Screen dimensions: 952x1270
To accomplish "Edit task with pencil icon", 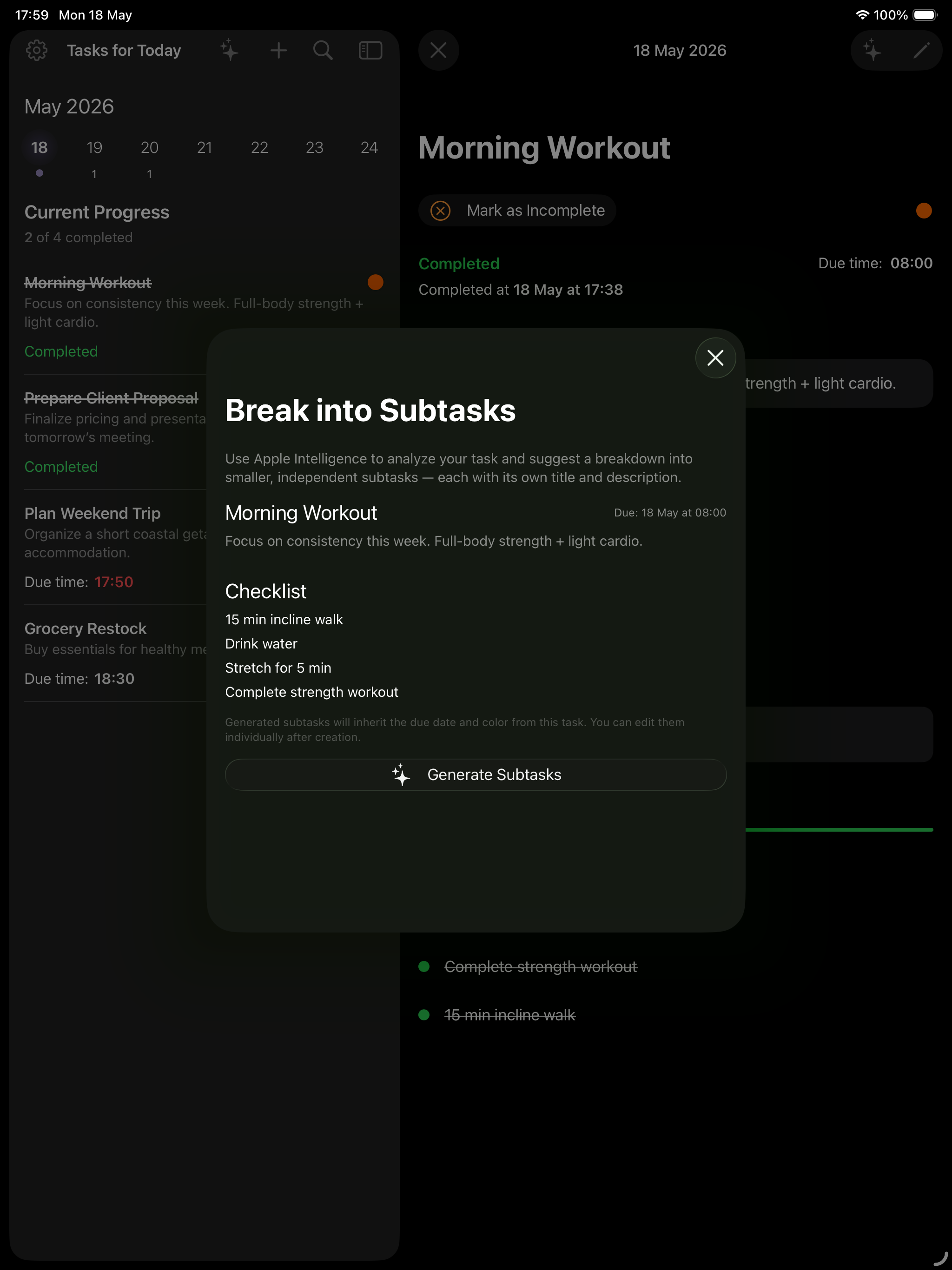I will [x=921, y=51].
